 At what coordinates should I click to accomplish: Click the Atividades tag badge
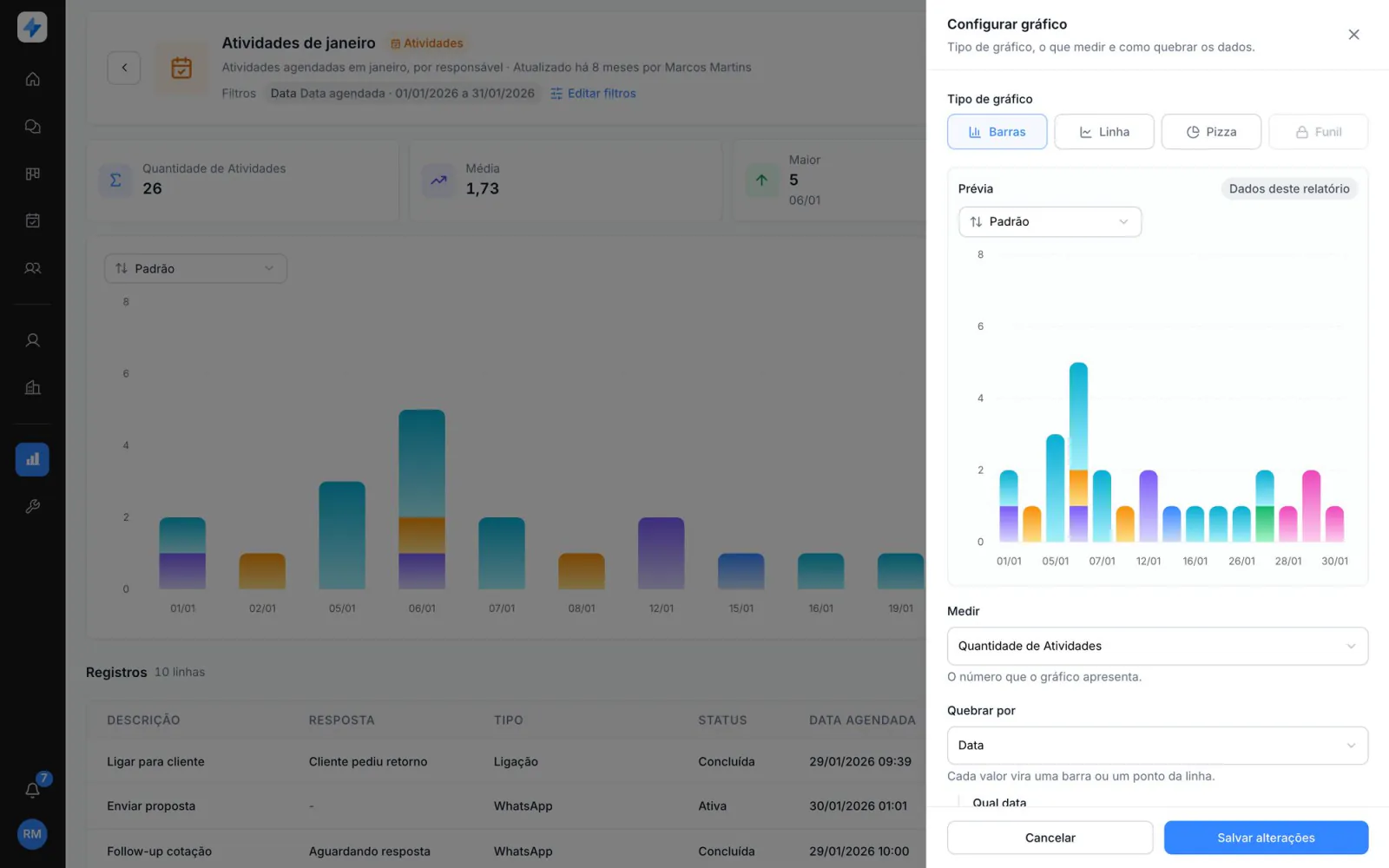[x=426, y=43]
